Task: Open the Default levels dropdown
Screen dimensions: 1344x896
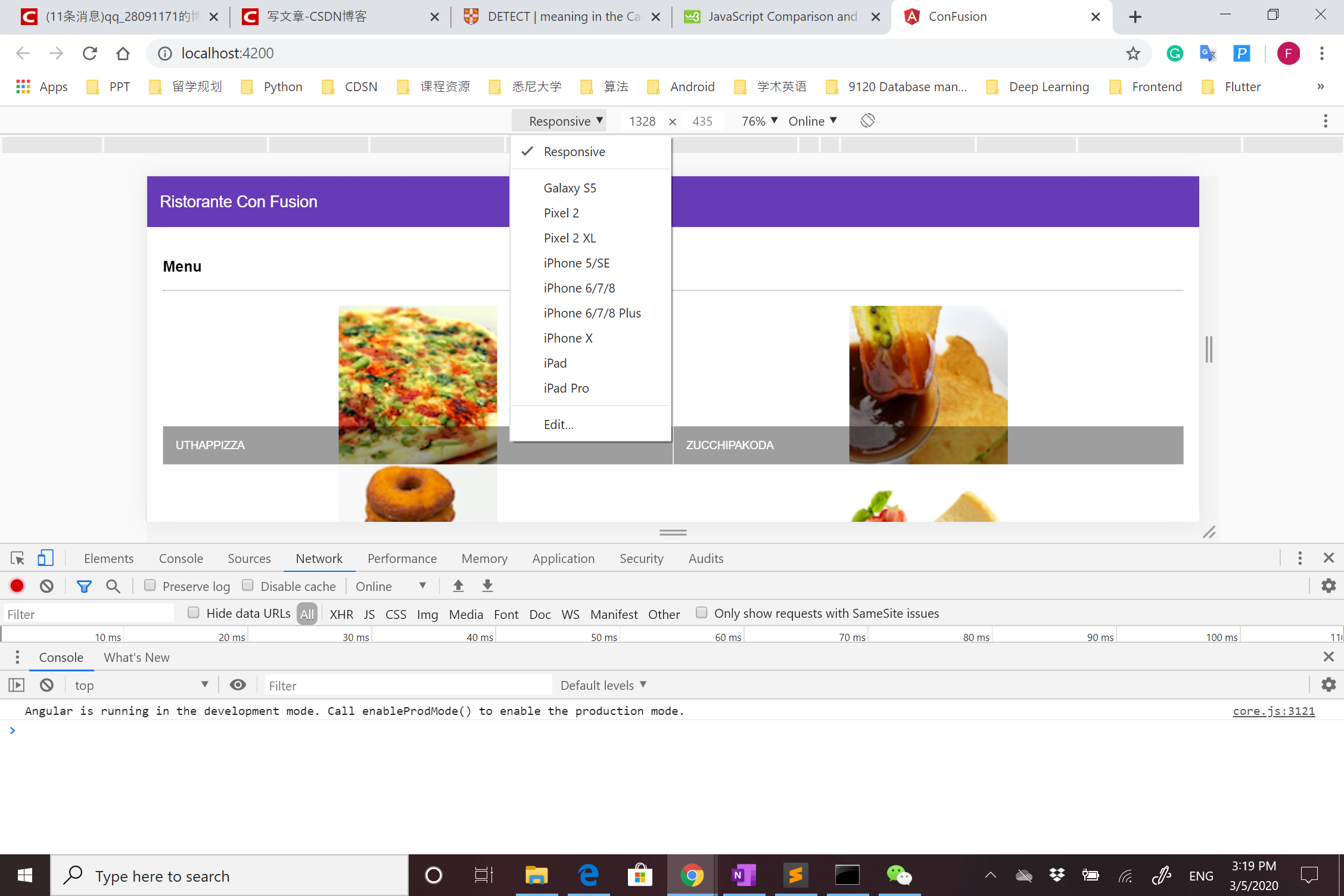Action: pyautogui.click(x=603, y=685)
